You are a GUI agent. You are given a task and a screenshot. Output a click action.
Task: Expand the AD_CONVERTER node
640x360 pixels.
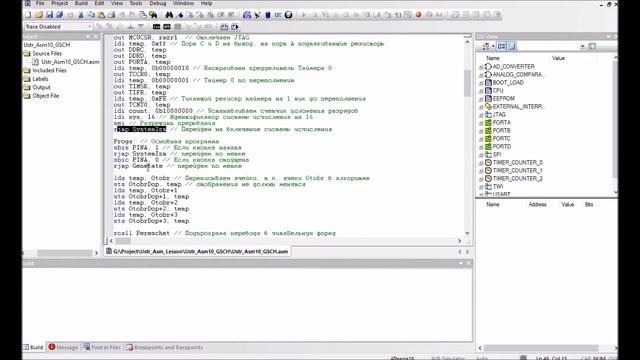(481, 67)
